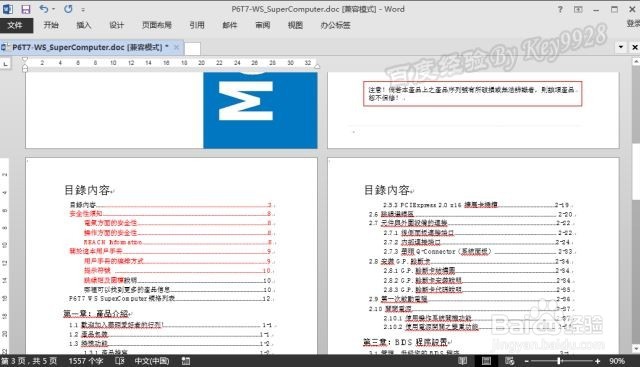The width and height of the screenshot is (640, 367).
Task: Click the left page 目錄內容 heading
Action: [88, 190]
